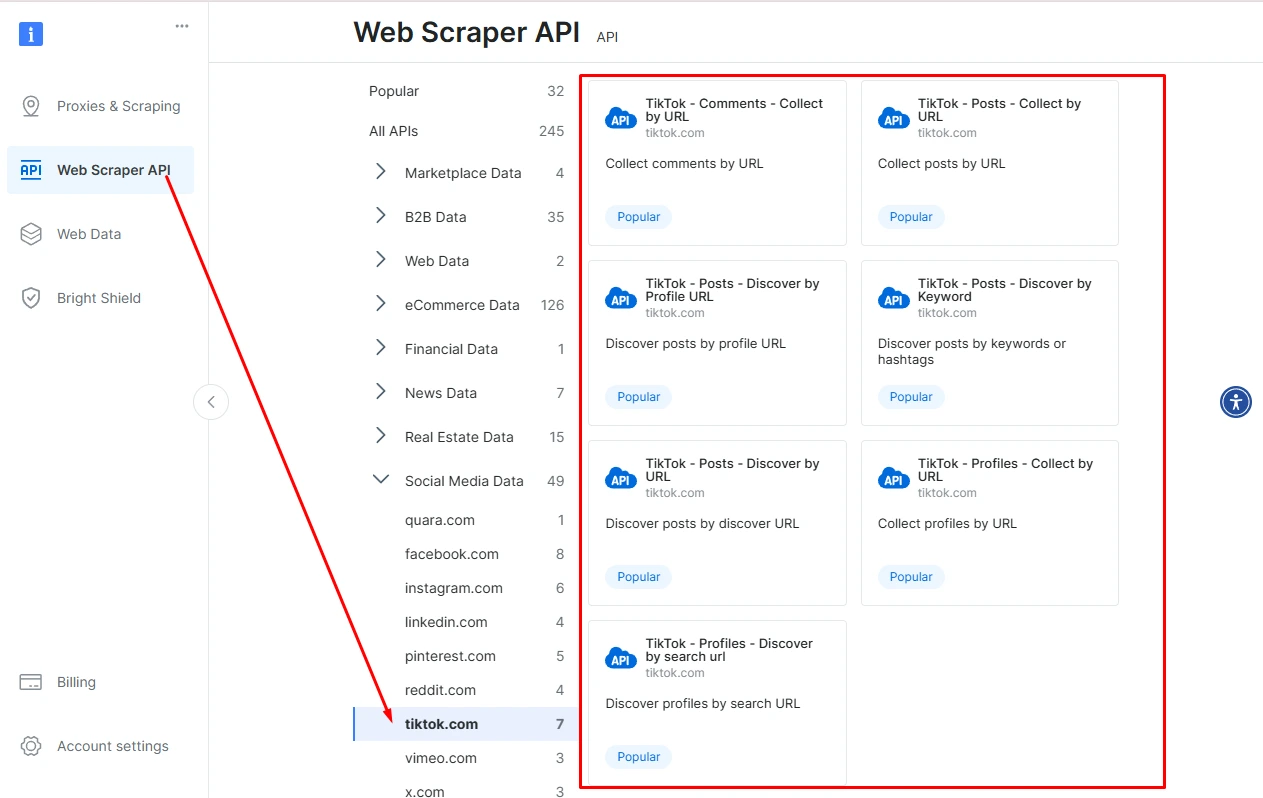
Task: Click Popular tag on Posts Collect by URL card
Action: pyautogui.click(x=911, y=217)
